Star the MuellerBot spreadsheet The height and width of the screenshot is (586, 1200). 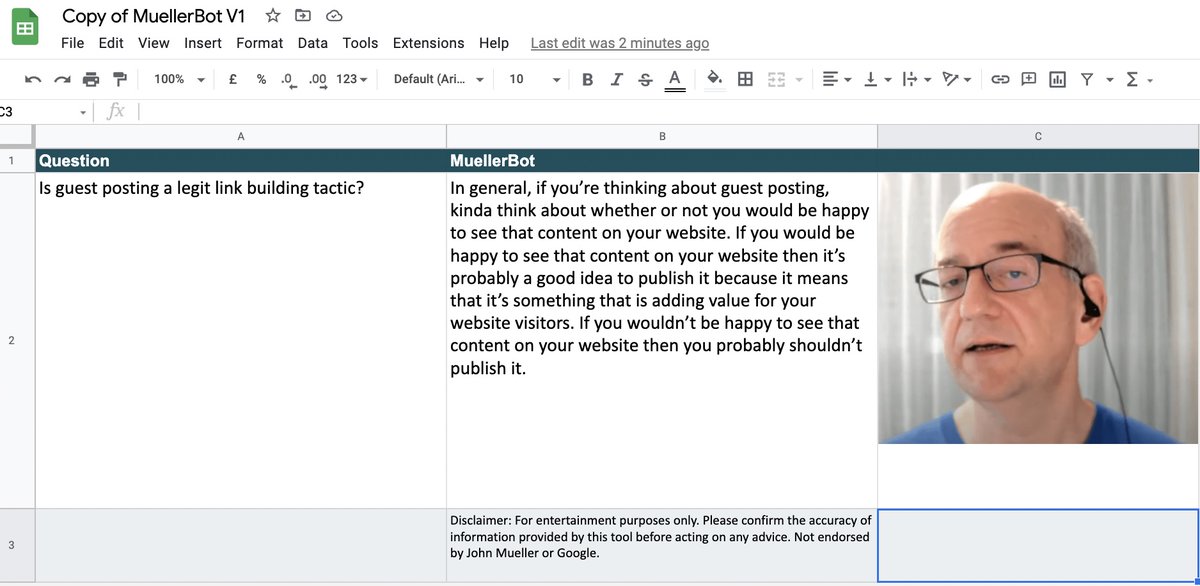pos(273,15)
